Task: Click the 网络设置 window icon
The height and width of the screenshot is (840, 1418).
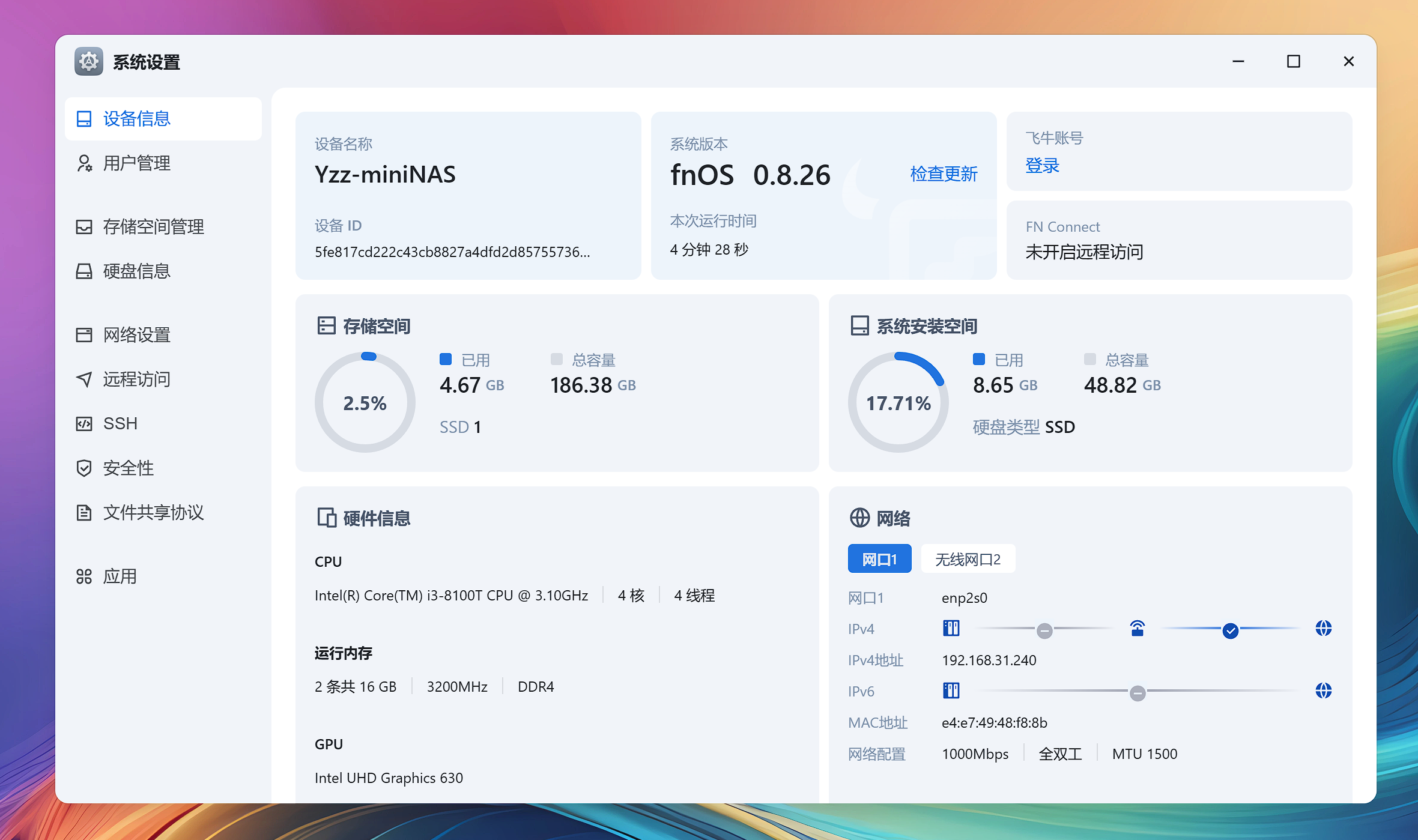Action: [x=84, y=335]
